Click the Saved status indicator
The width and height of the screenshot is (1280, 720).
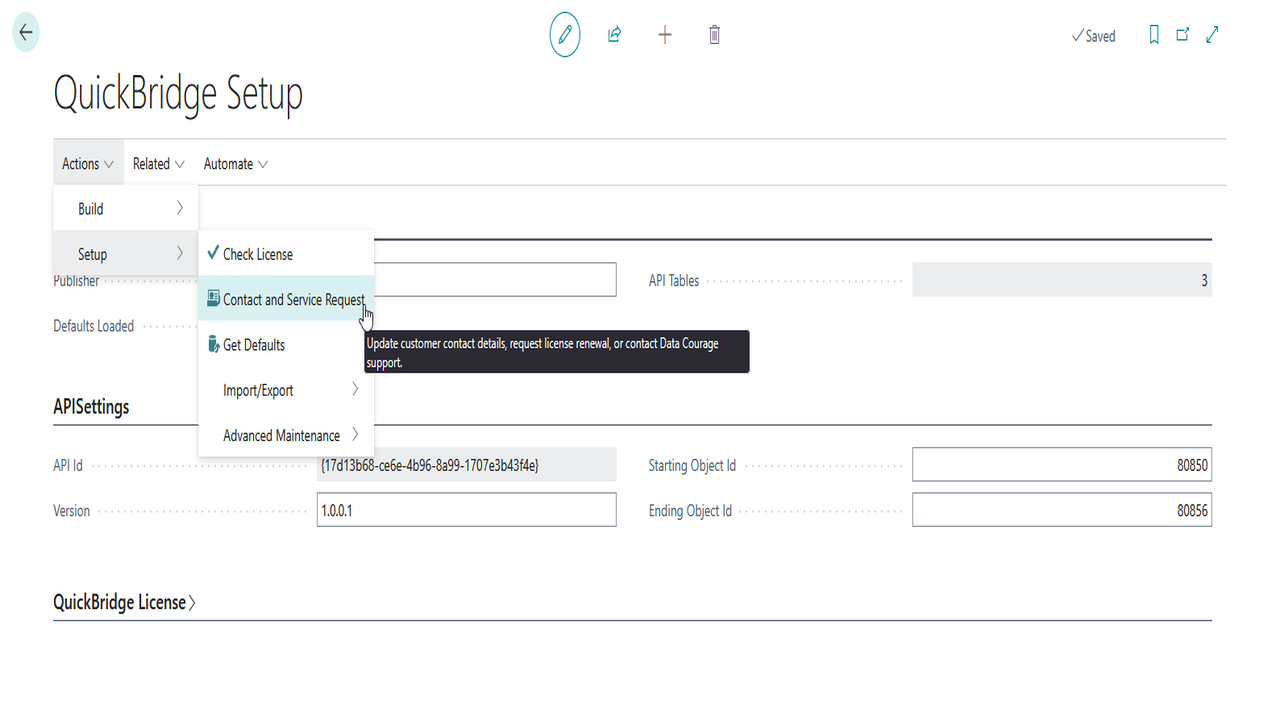click(x=1093, y=36)
